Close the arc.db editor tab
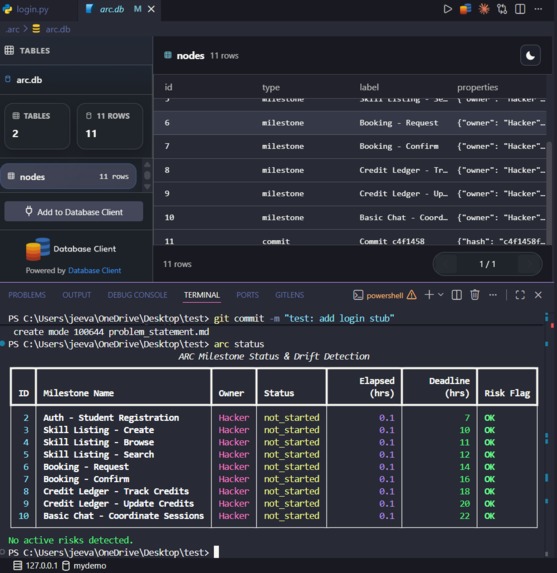 151,9
